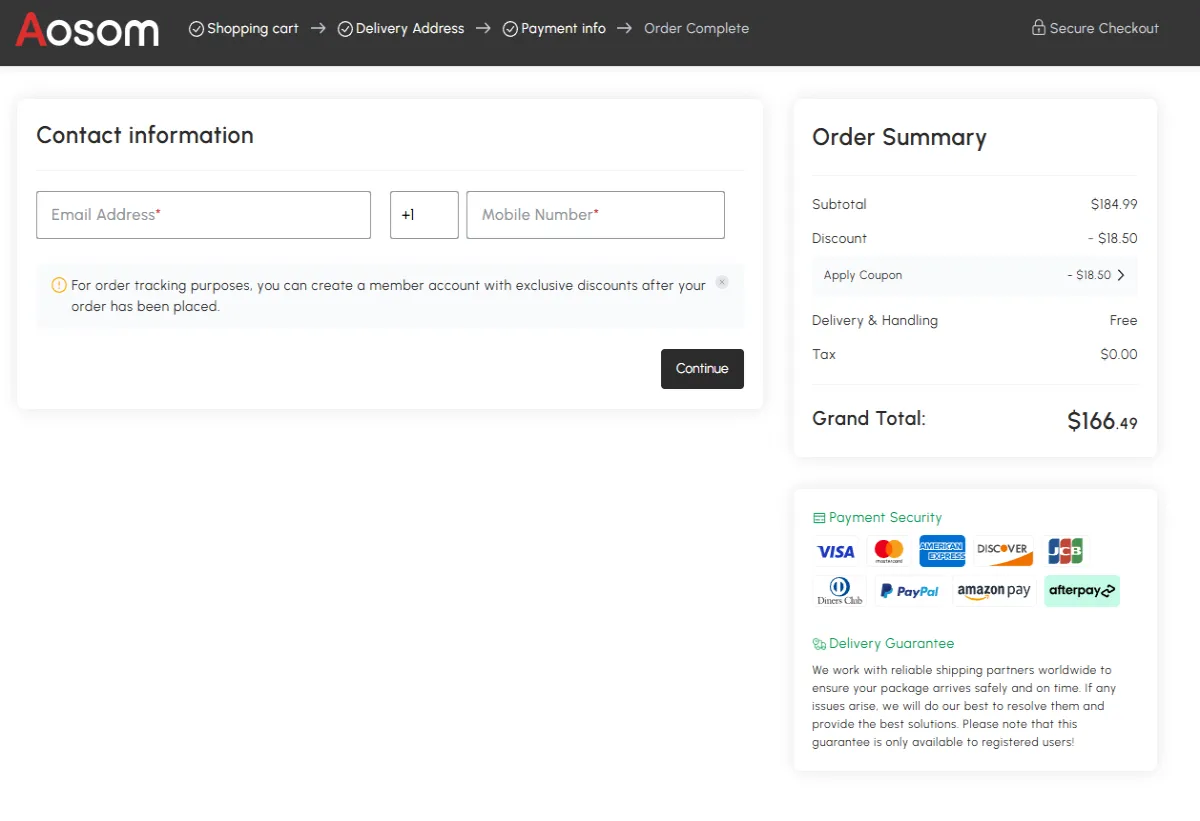Select the PayPal payment icon
The image size is (1200, 821).
point(909,590)
